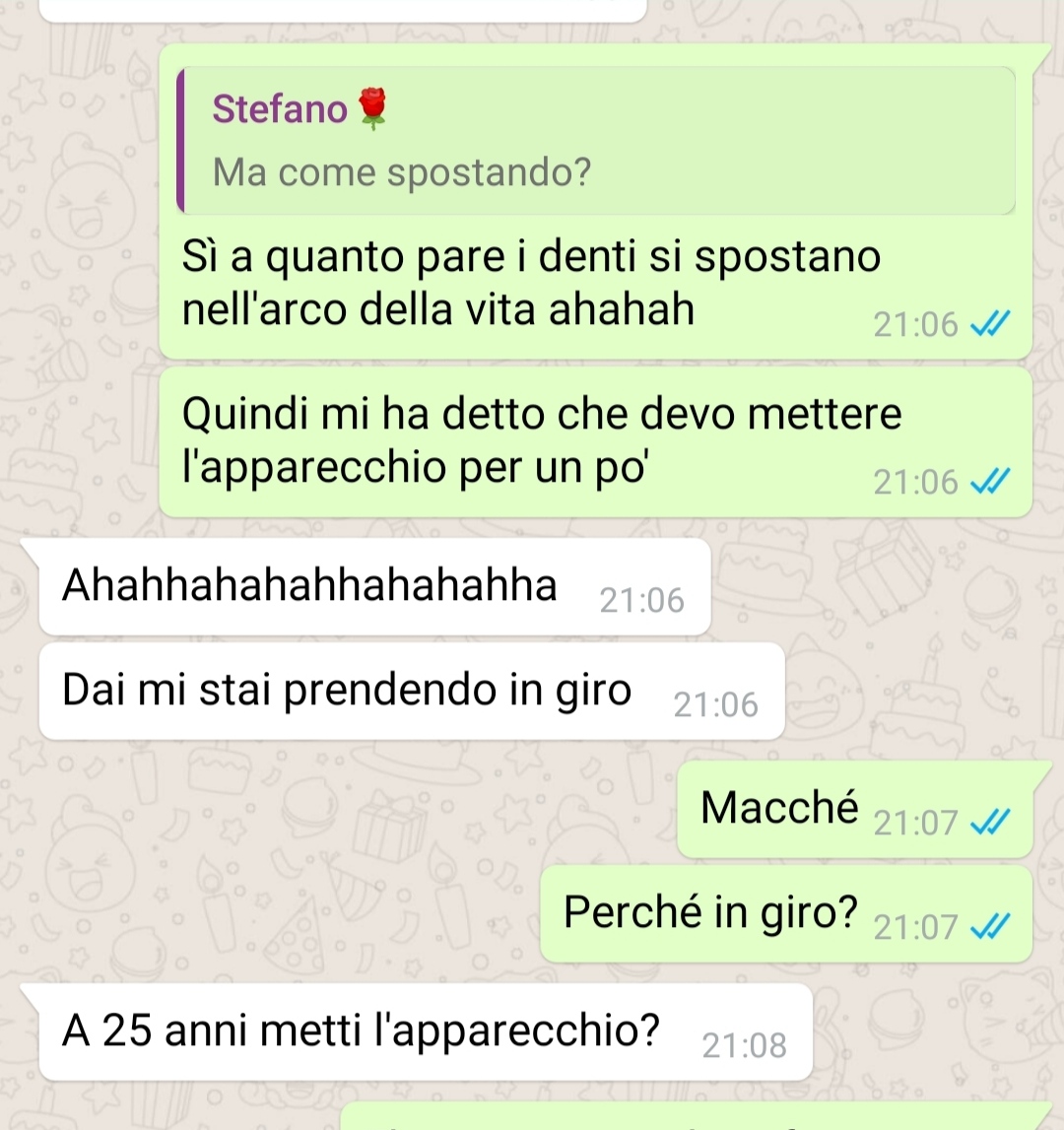The image size is (1064, 1130).
Task: Tap blue double ticks on 'Perché in giro?' message
Action: pos(990,927)
